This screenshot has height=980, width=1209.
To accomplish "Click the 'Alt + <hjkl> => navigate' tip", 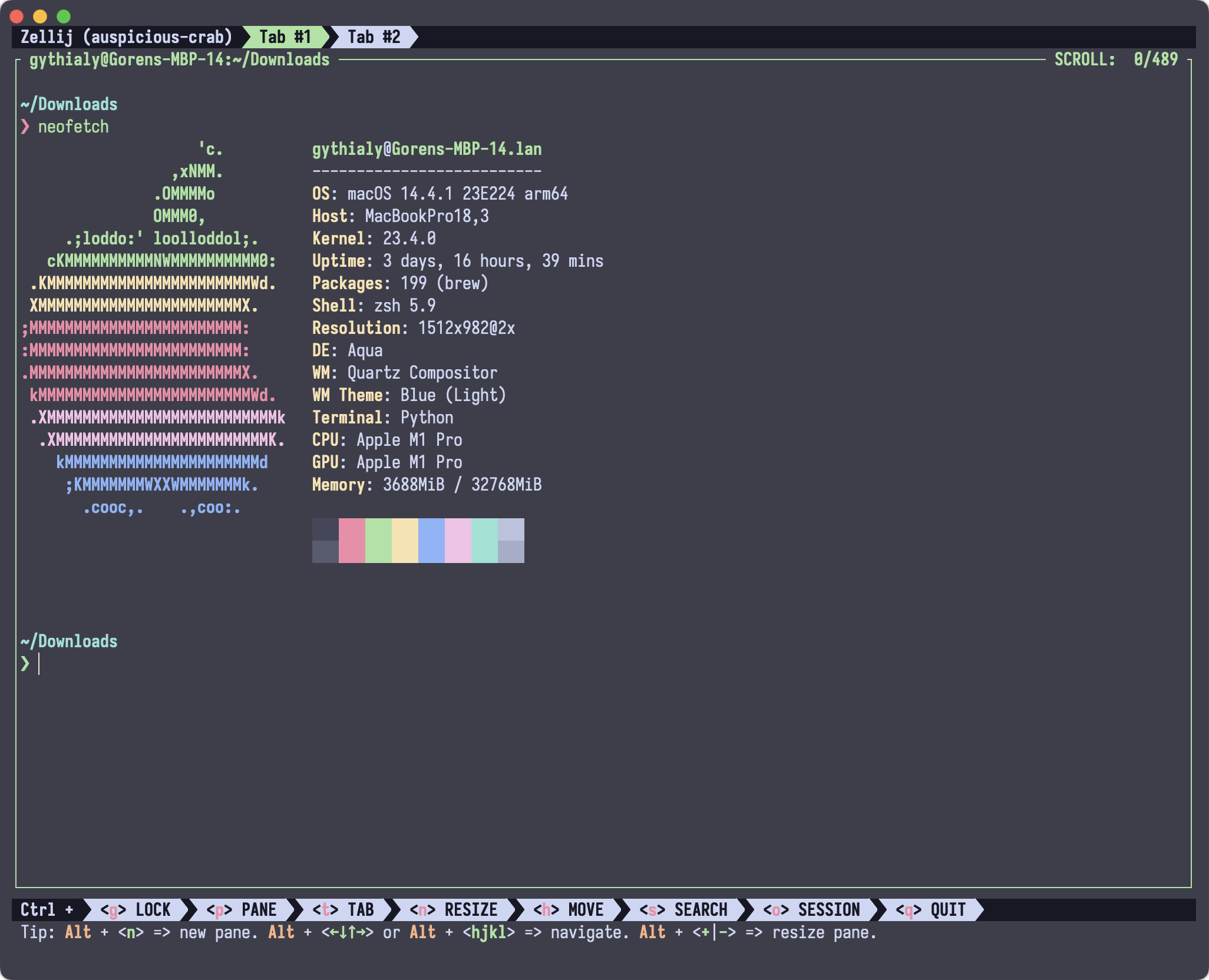I will 520,932.
